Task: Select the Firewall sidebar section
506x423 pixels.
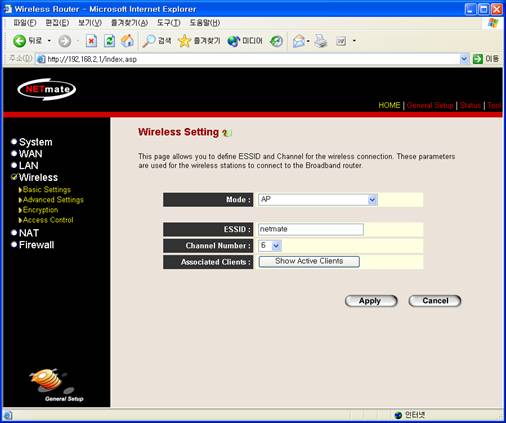Action: (36, 245)
